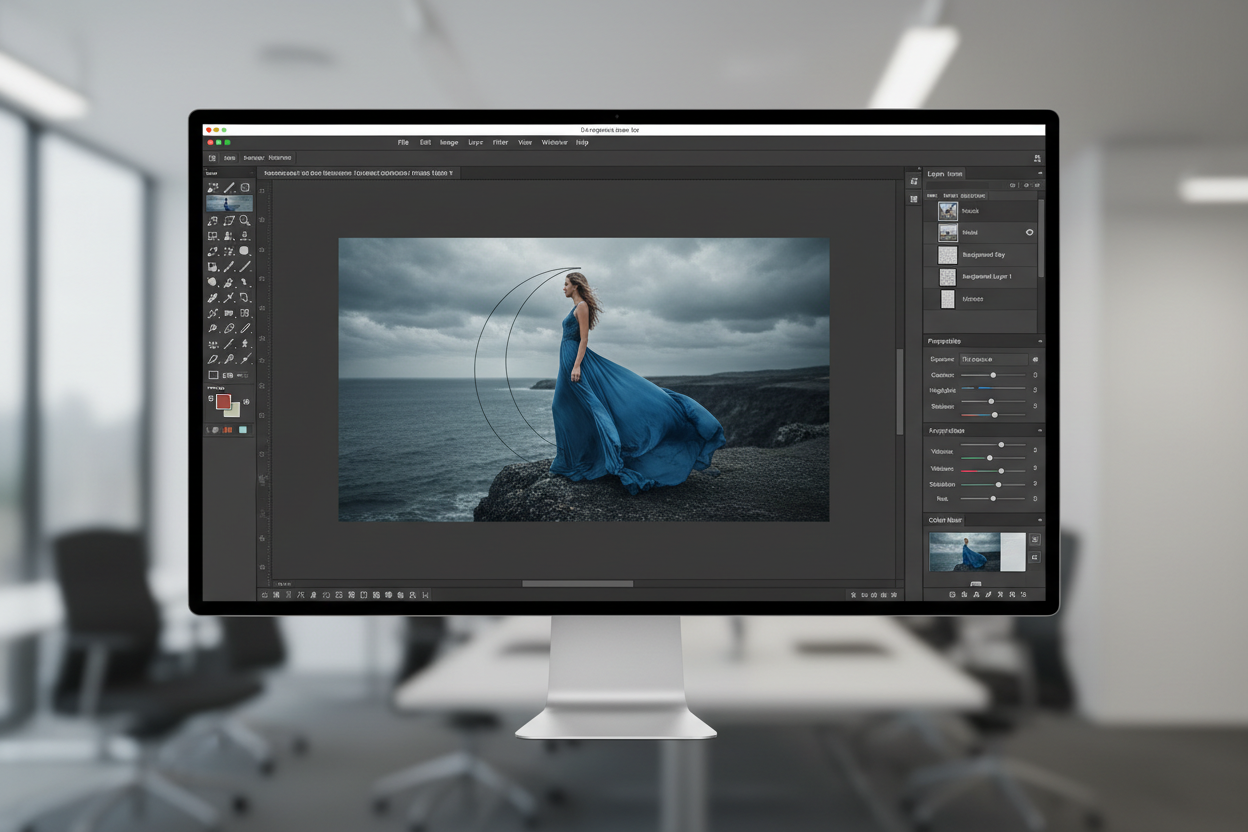This screenshot has height=832, width=1248.
Task: Collapse the Properties panel
Action: tap(1041, 341)
